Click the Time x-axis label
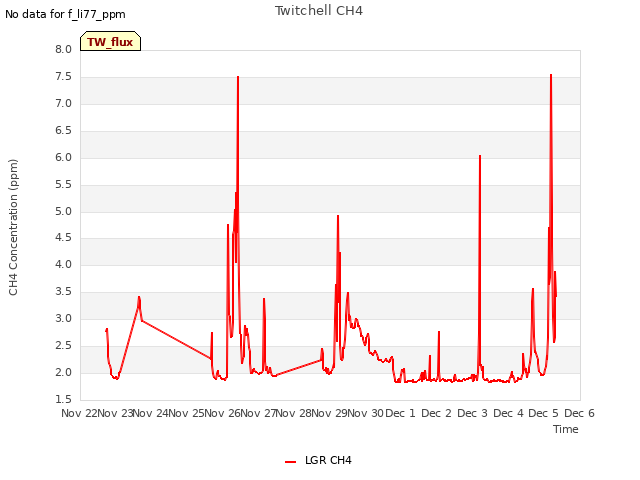Viewport: 640px width, 480px height. (x=566, y=429)
